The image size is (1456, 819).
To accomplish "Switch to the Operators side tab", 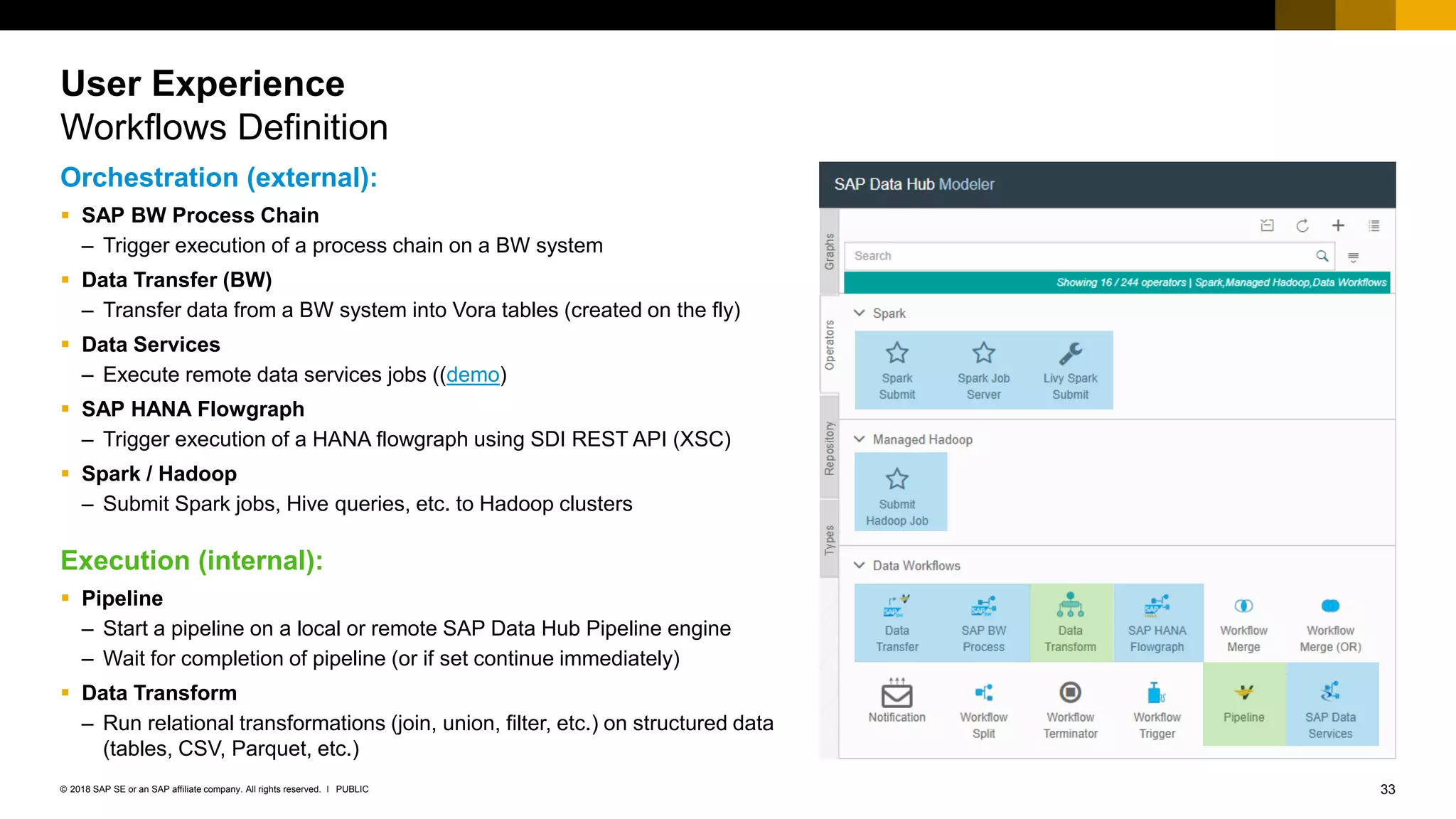I will [x=829, y=345].
